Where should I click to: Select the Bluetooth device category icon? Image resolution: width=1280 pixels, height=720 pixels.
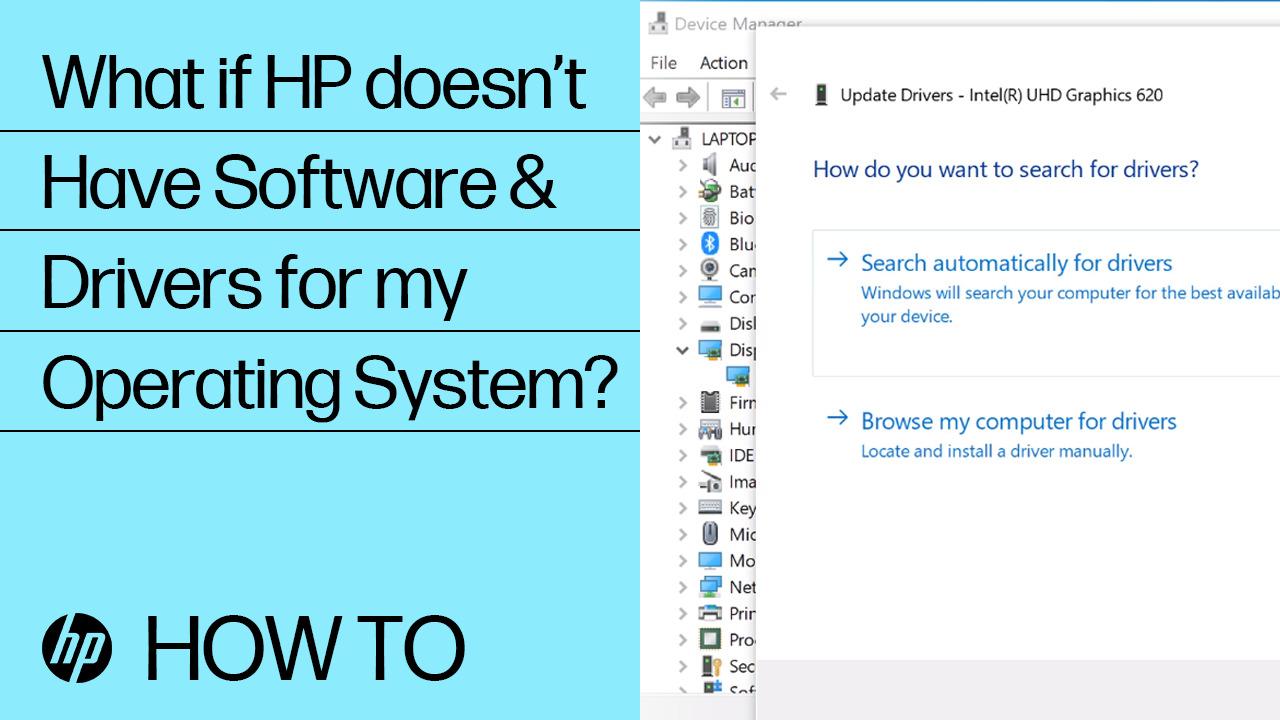pyautogui.click(x=710, y=244)
